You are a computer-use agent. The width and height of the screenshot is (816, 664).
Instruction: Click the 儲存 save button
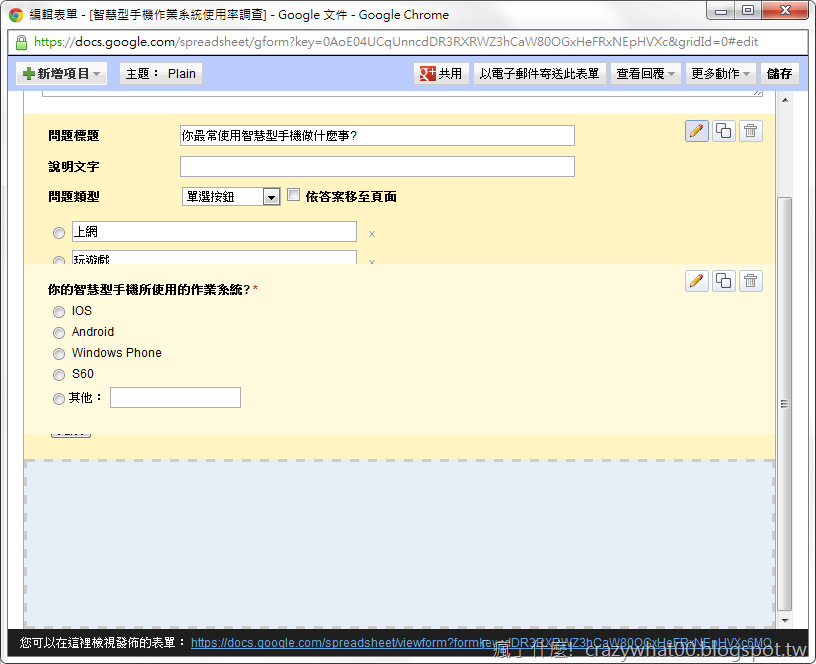pyautogui.click(x=779, y=73)
